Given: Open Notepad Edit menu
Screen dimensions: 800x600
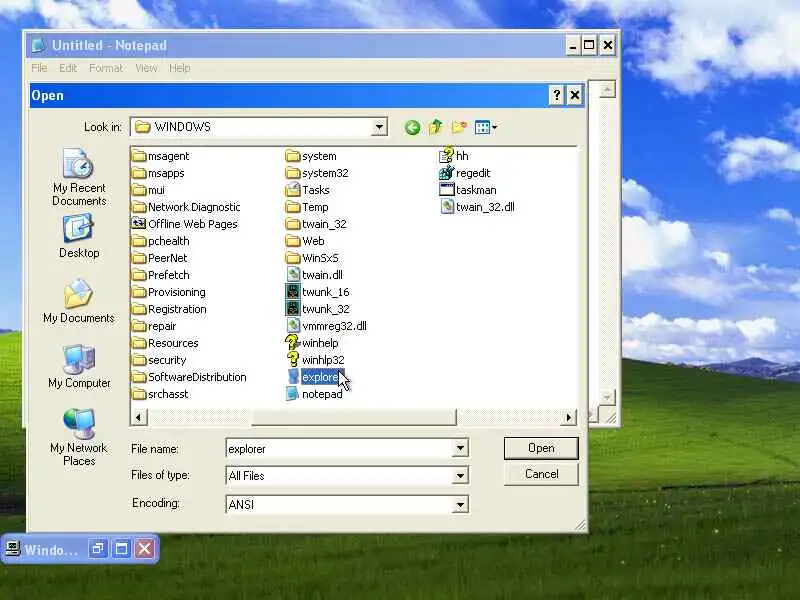Looking at the screenshot, I should click(68, 68).
